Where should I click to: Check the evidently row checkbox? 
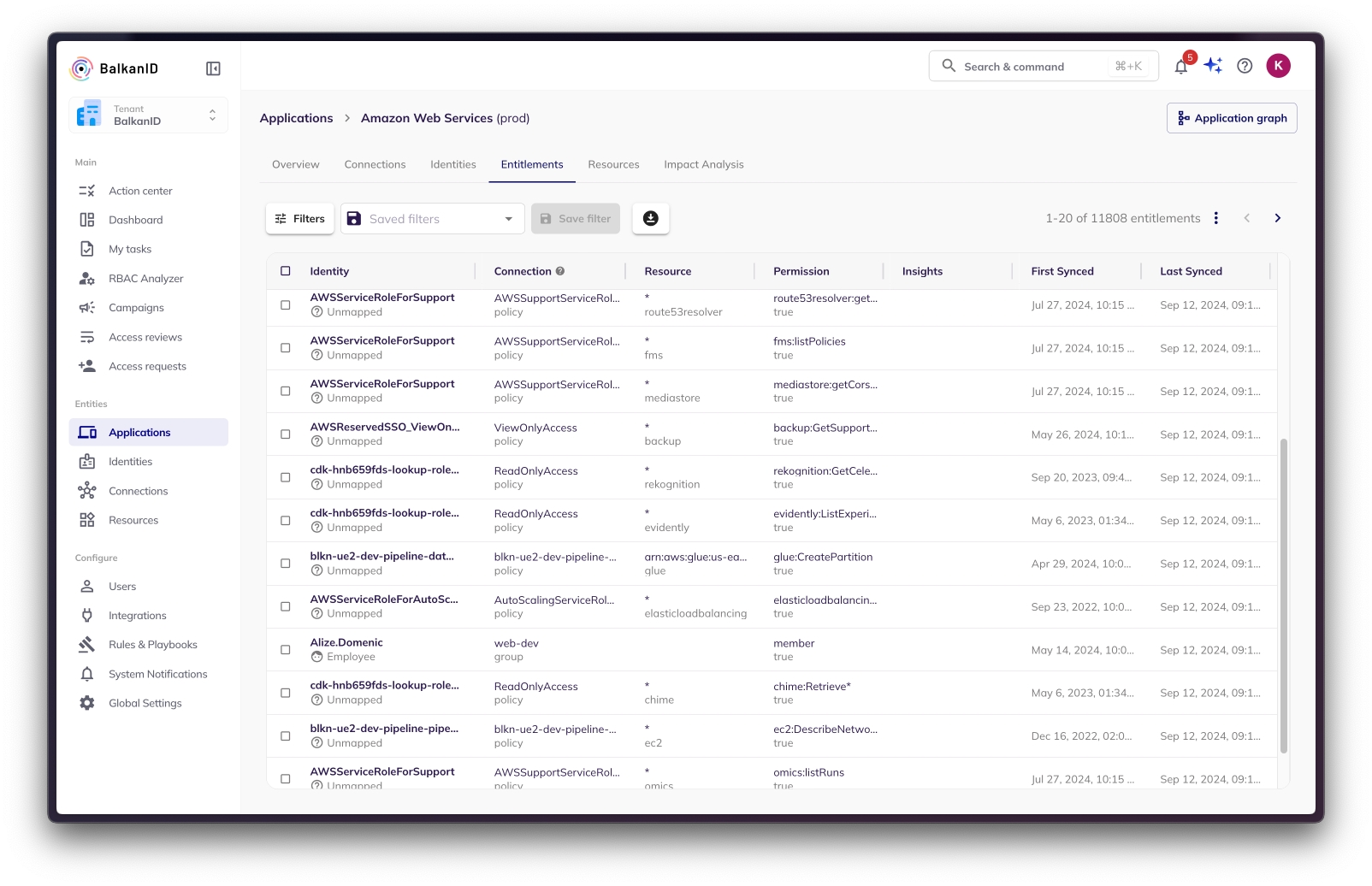(286, 520)
